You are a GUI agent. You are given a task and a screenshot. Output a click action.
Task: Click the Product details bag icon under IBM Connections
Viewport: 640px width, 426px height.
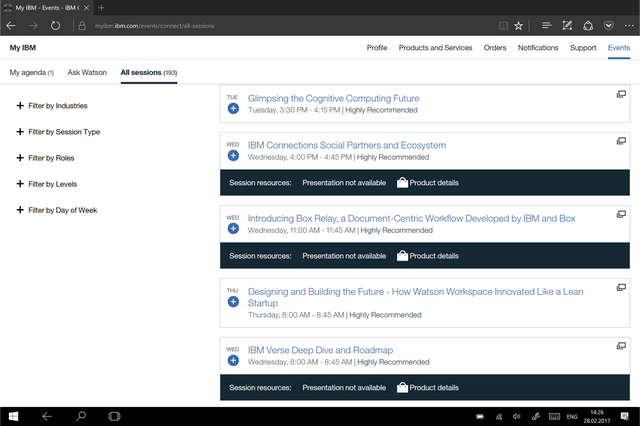(x=402, y=183)
